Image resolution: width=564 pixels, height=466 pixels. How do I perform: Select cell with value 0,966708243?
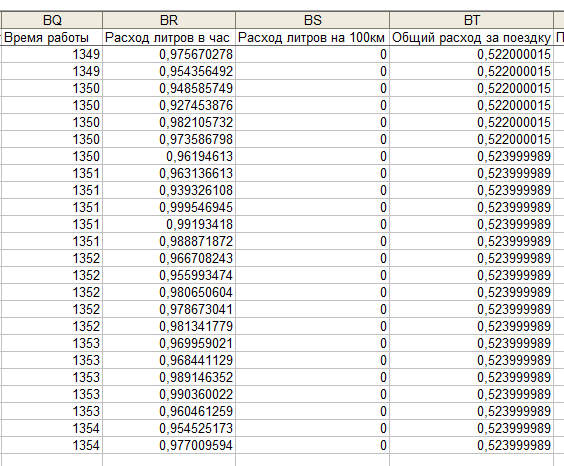(169, 259)
